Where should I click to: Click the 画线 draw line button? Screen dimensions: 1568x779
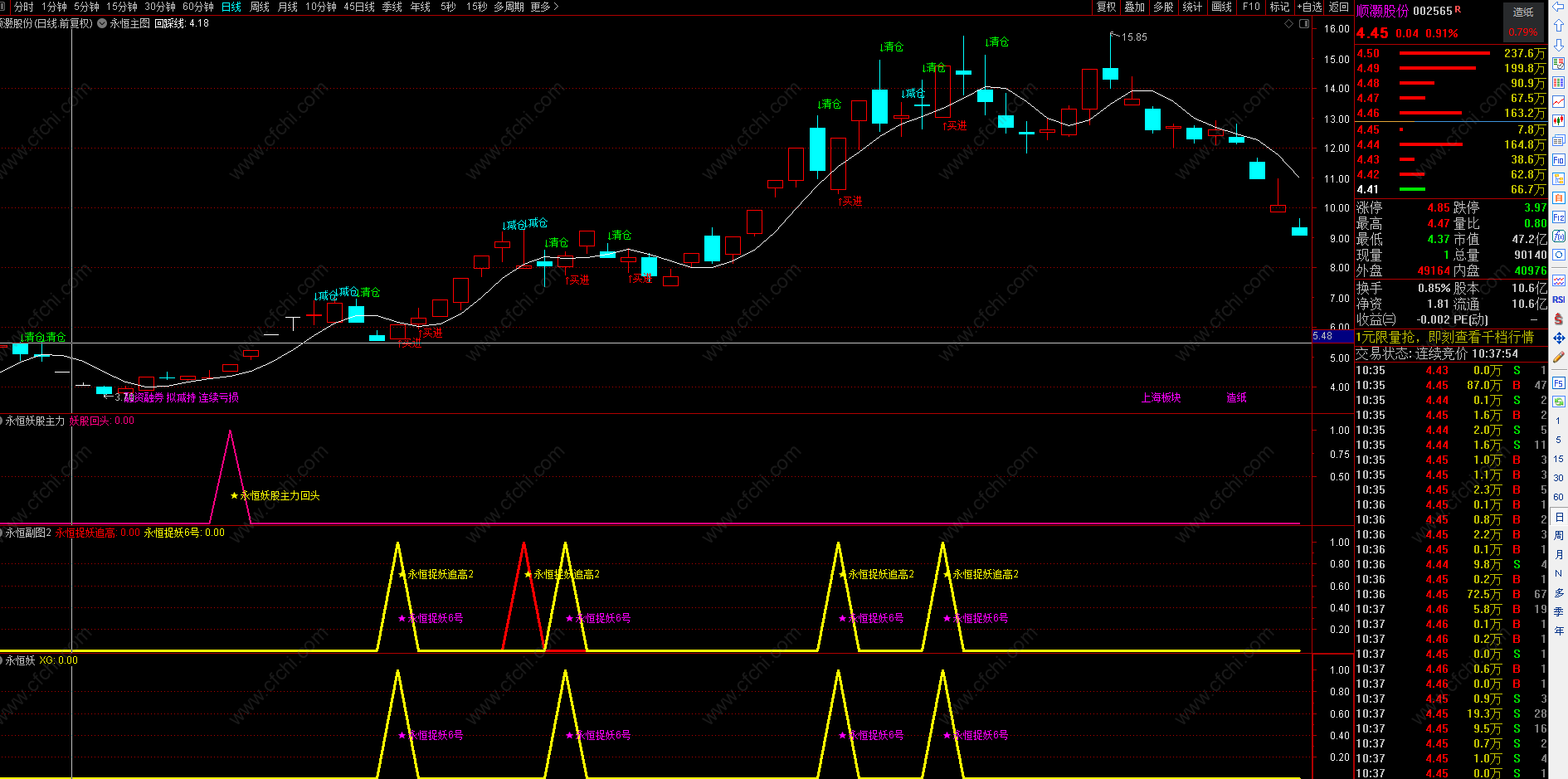click(x=1221, y=7)
